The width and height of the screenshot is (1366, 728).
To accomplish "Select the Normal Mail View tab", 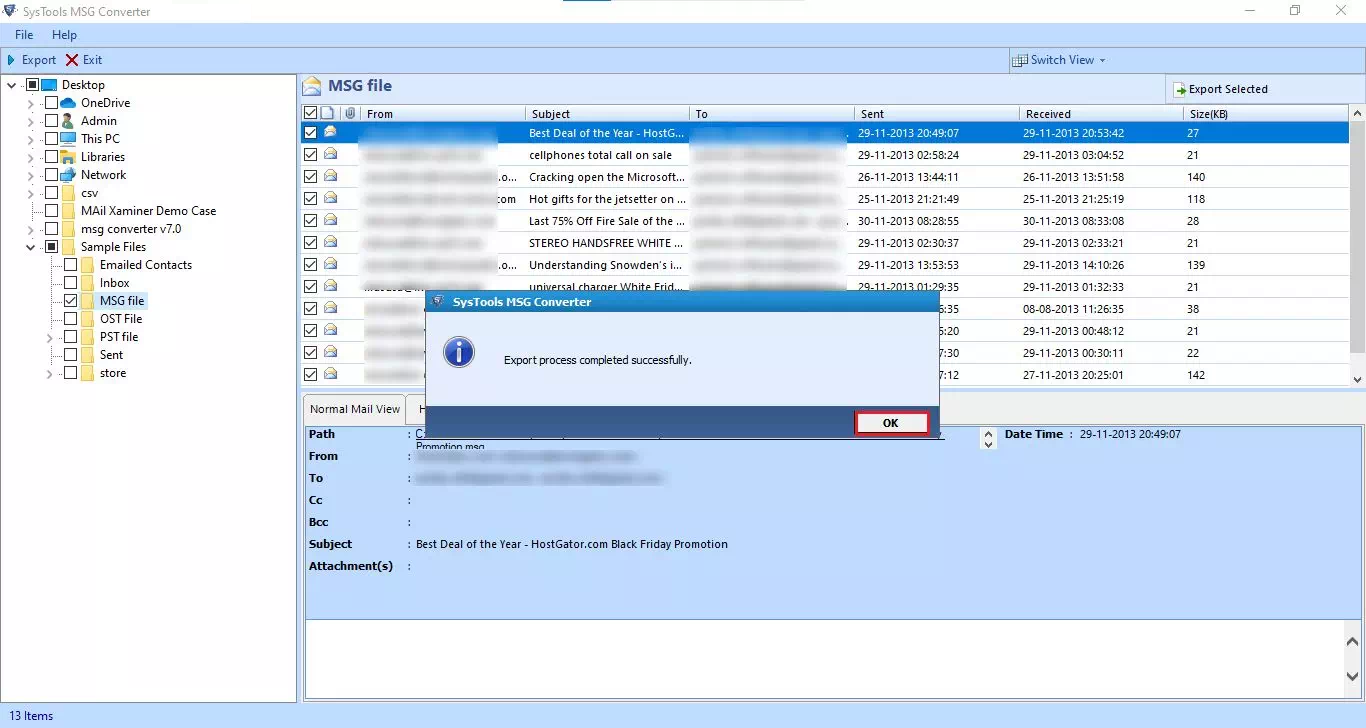I will pos(354,409).
